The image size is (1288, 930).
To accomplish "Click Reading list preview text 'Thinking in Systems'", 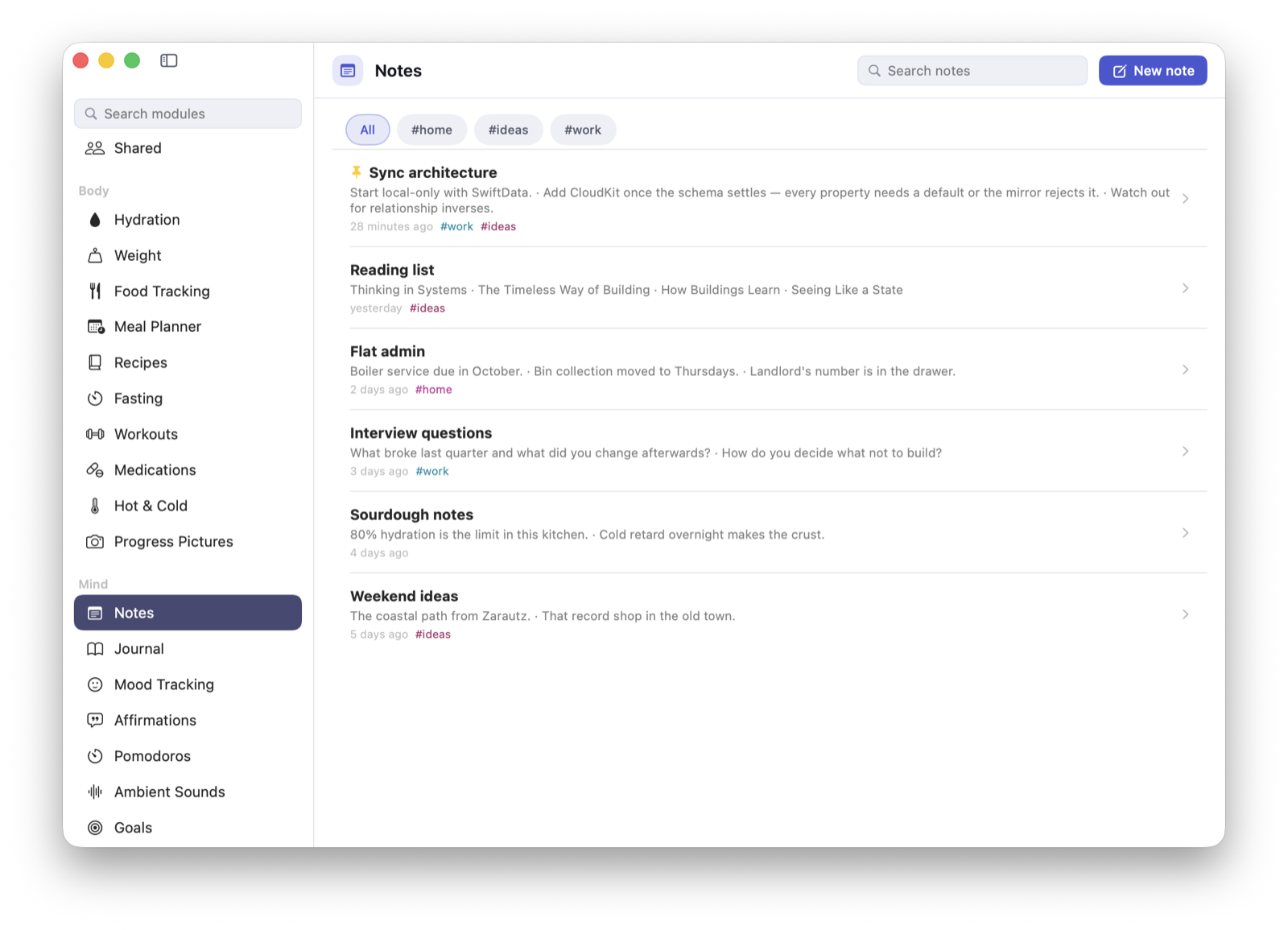I will [408, 290].
